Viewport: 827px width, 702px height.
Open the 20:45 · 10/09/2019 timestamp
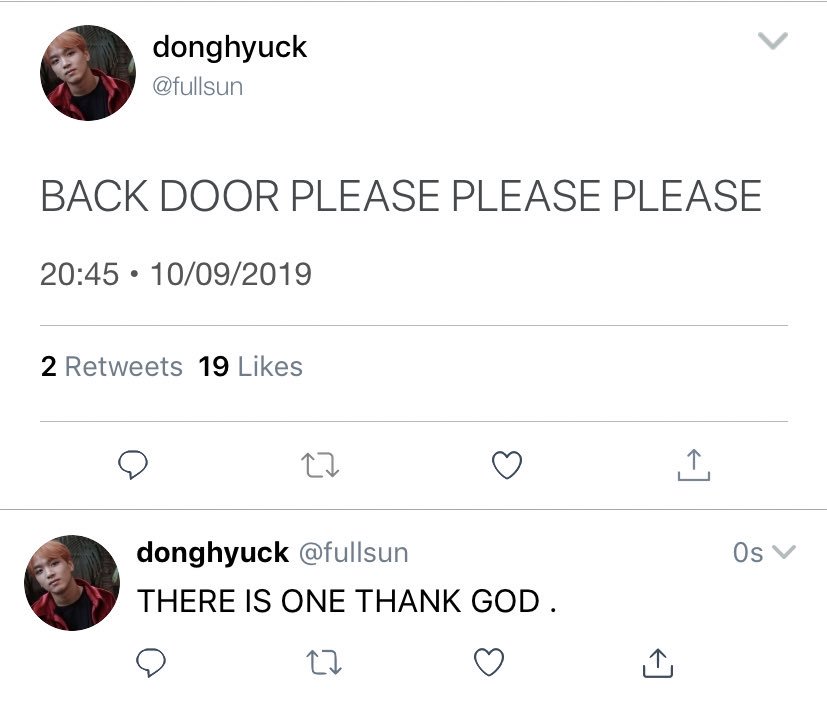tap(176, 274)
